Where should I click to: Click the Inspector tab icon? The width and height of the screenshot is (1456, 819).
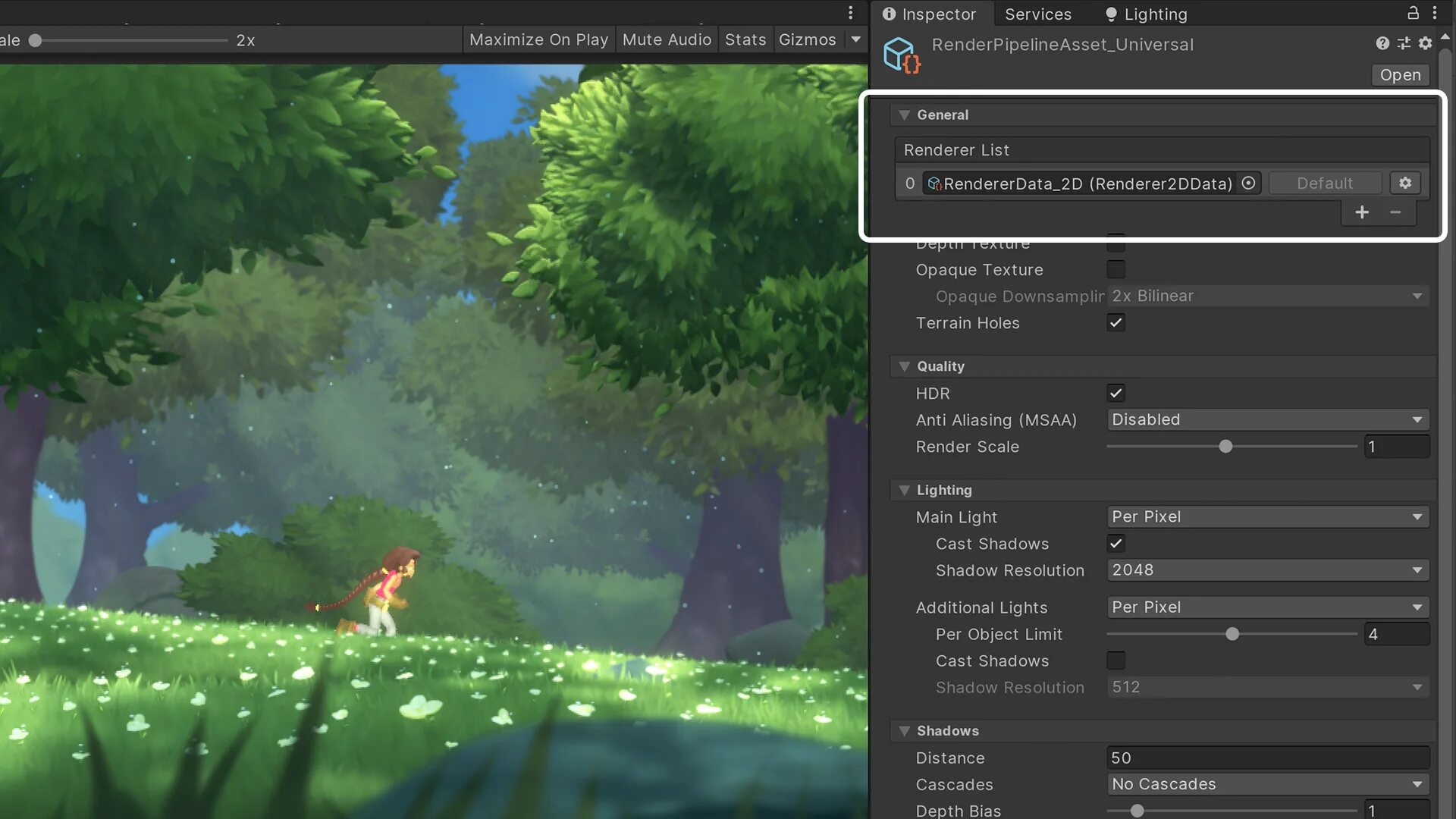pos(888,14)
